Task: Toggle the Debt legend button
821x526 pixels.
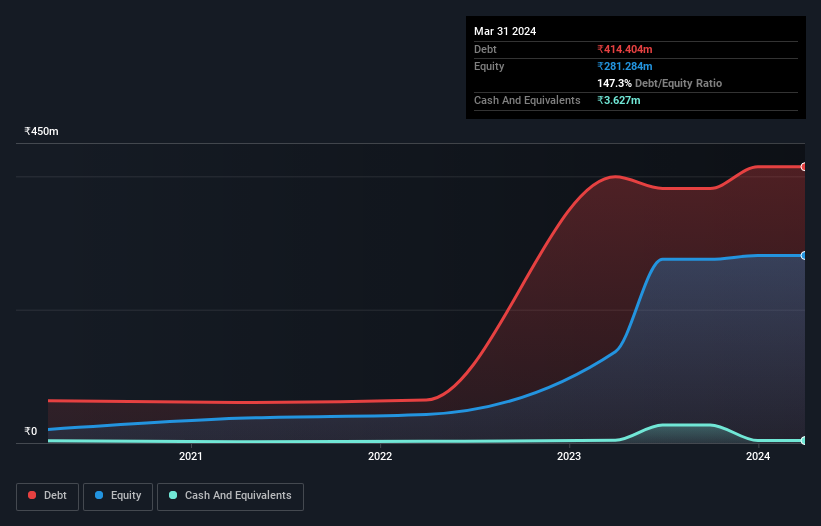Action: [47, 496]
